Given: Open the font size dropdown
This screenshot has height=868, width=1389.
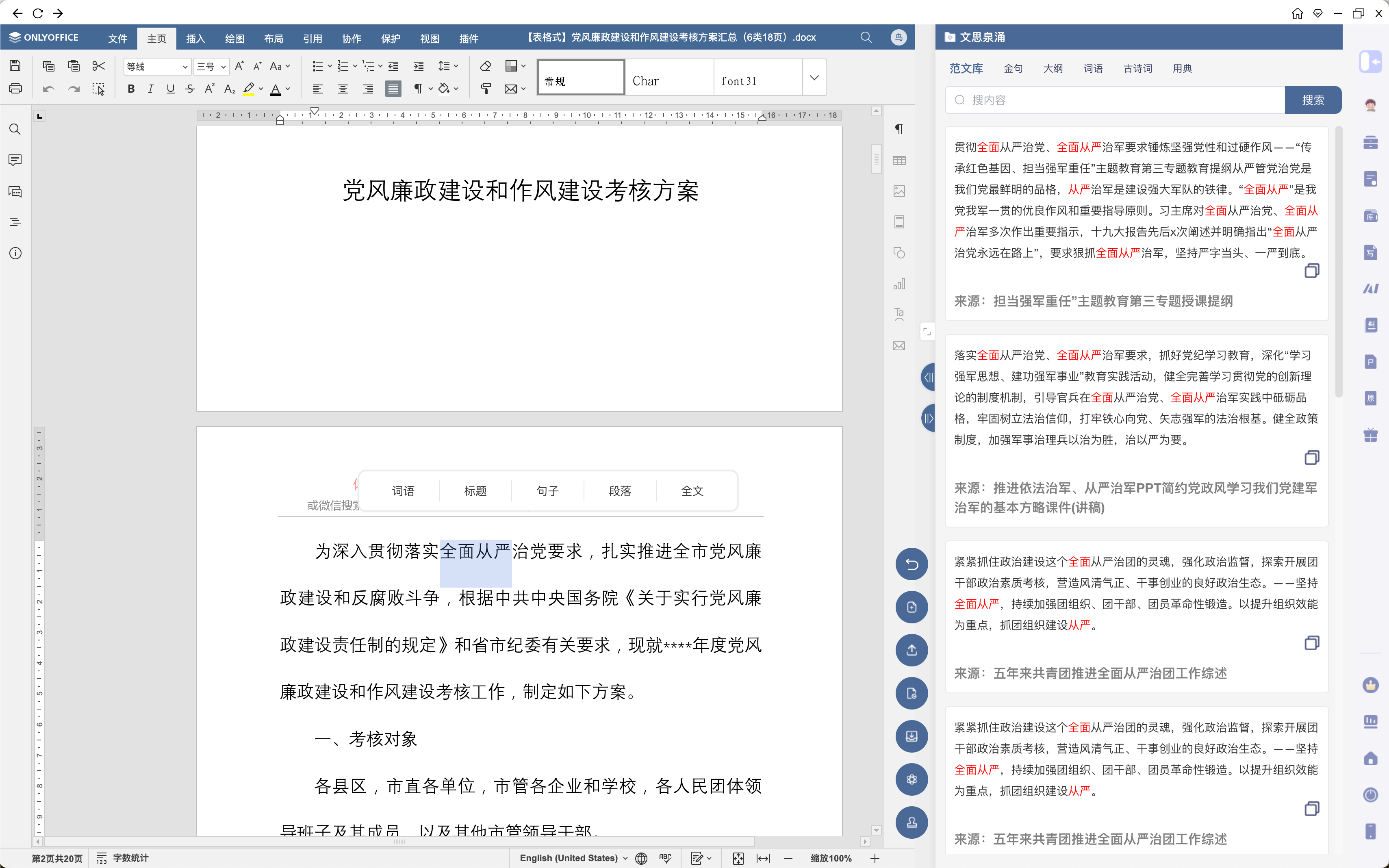Looking at the screenshot, I should click(223, 67).
